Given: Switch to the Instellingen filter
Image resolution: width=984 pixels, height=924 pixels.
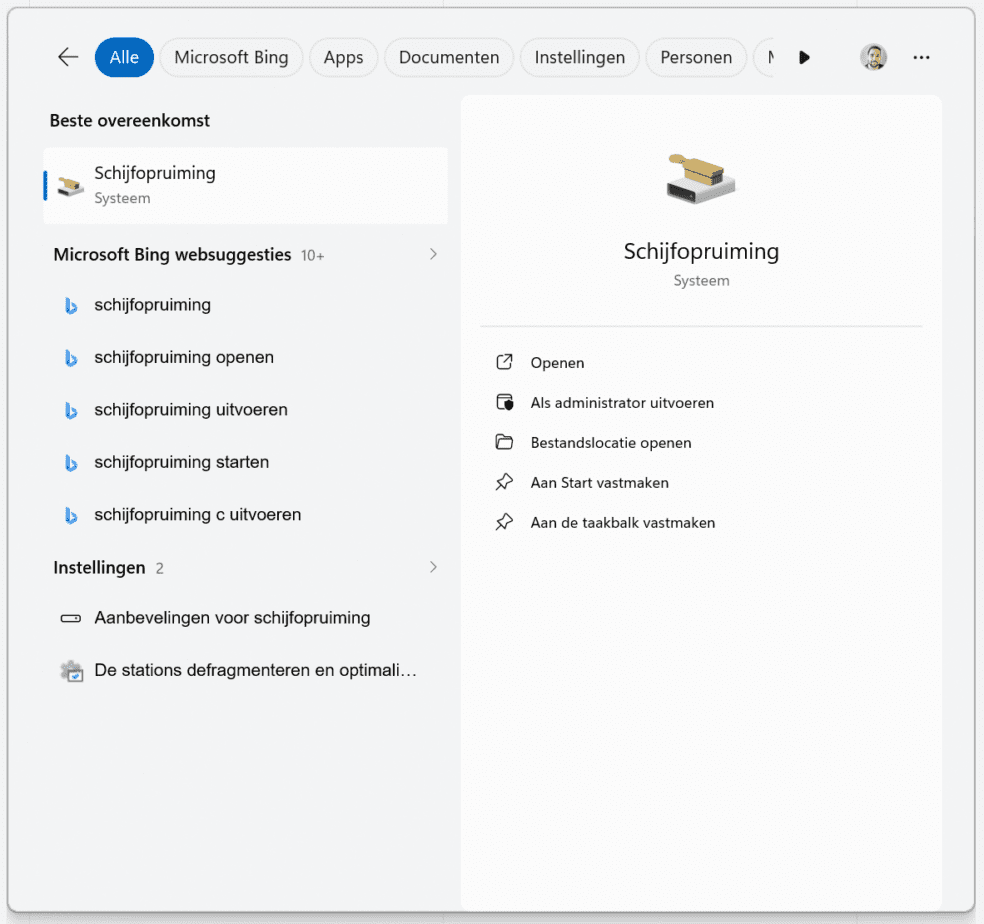Looking at the screenshot, I should [x=580, y=57].
